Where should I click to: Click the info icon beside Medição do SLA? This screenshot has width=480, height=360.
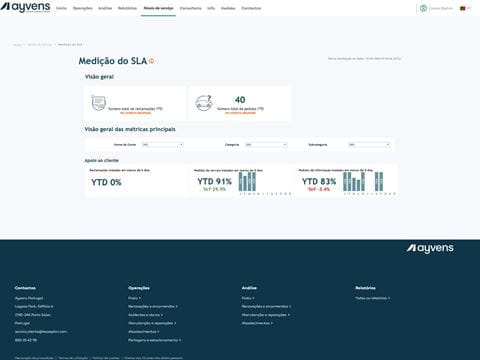point(152,61)
